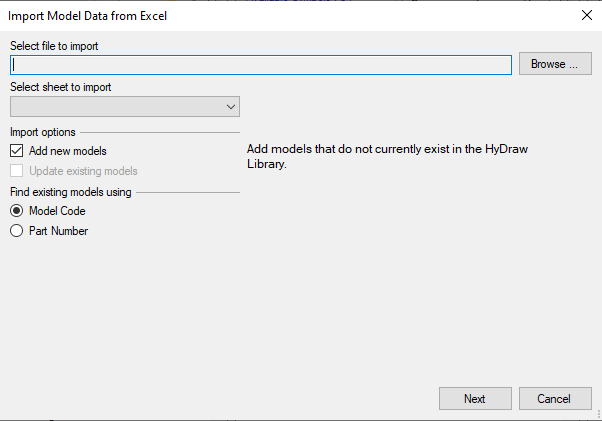Uncheck the Add new models checkbox
602x421 pixels.
[17, 151]
